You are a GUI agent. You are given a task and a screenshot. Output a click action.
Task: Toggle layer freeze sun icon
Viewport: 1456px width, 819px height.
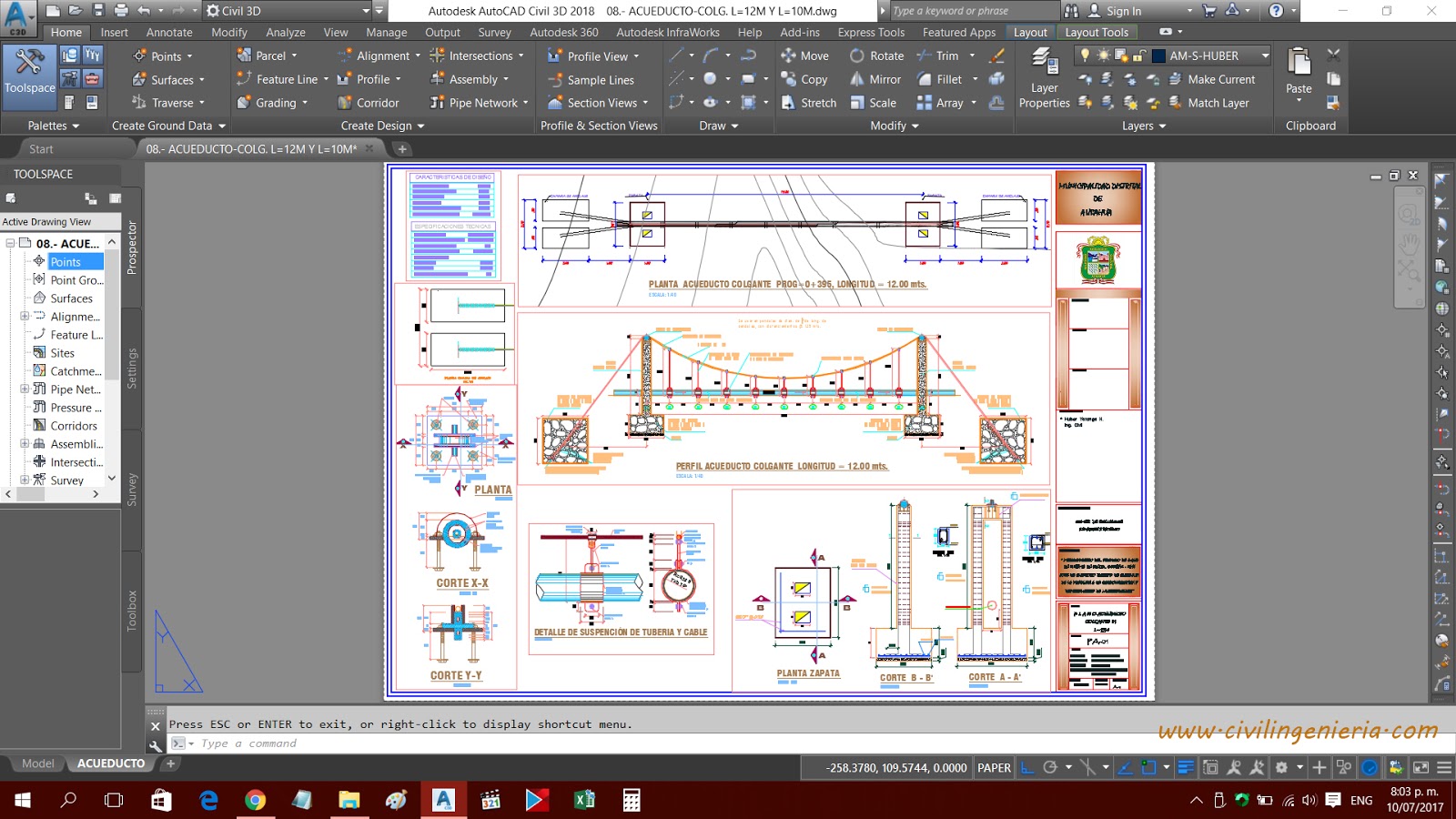[1103, 56]
